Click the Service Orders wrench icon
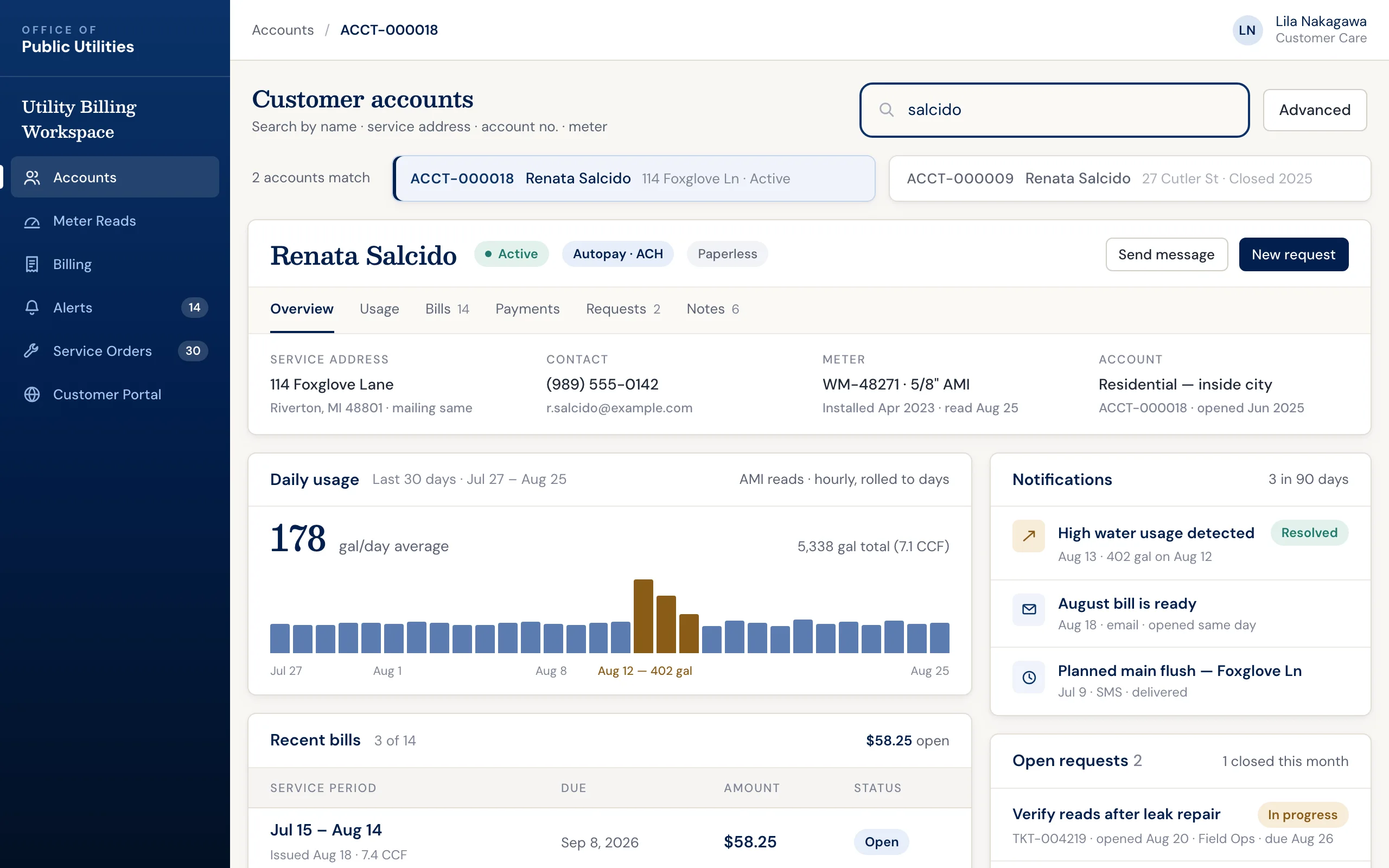The height and width of the screenshot is (868, 1389). (32, 351)
